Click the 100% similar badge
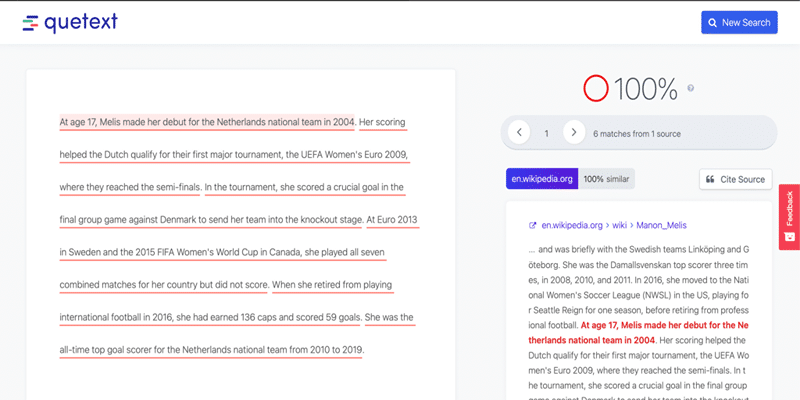This screenshot has height=400, width=800. click(x=607, y=179)
